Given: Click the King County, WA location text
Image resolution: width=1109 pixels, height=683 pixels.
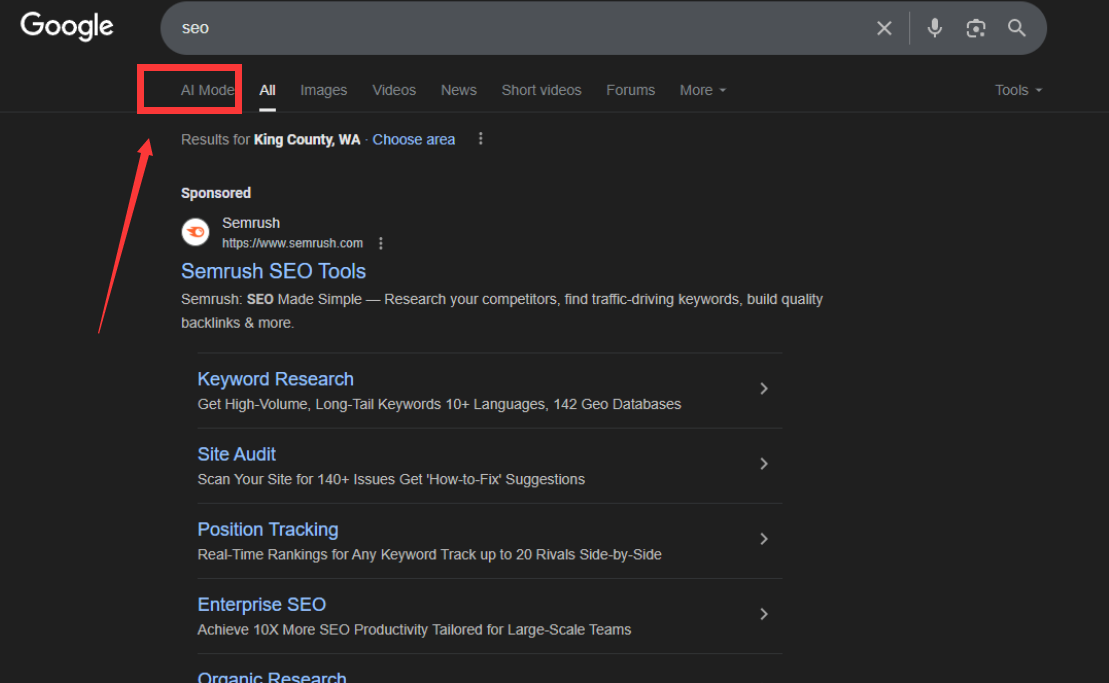Looking at the screenshot, I should (x=307, y=139).
